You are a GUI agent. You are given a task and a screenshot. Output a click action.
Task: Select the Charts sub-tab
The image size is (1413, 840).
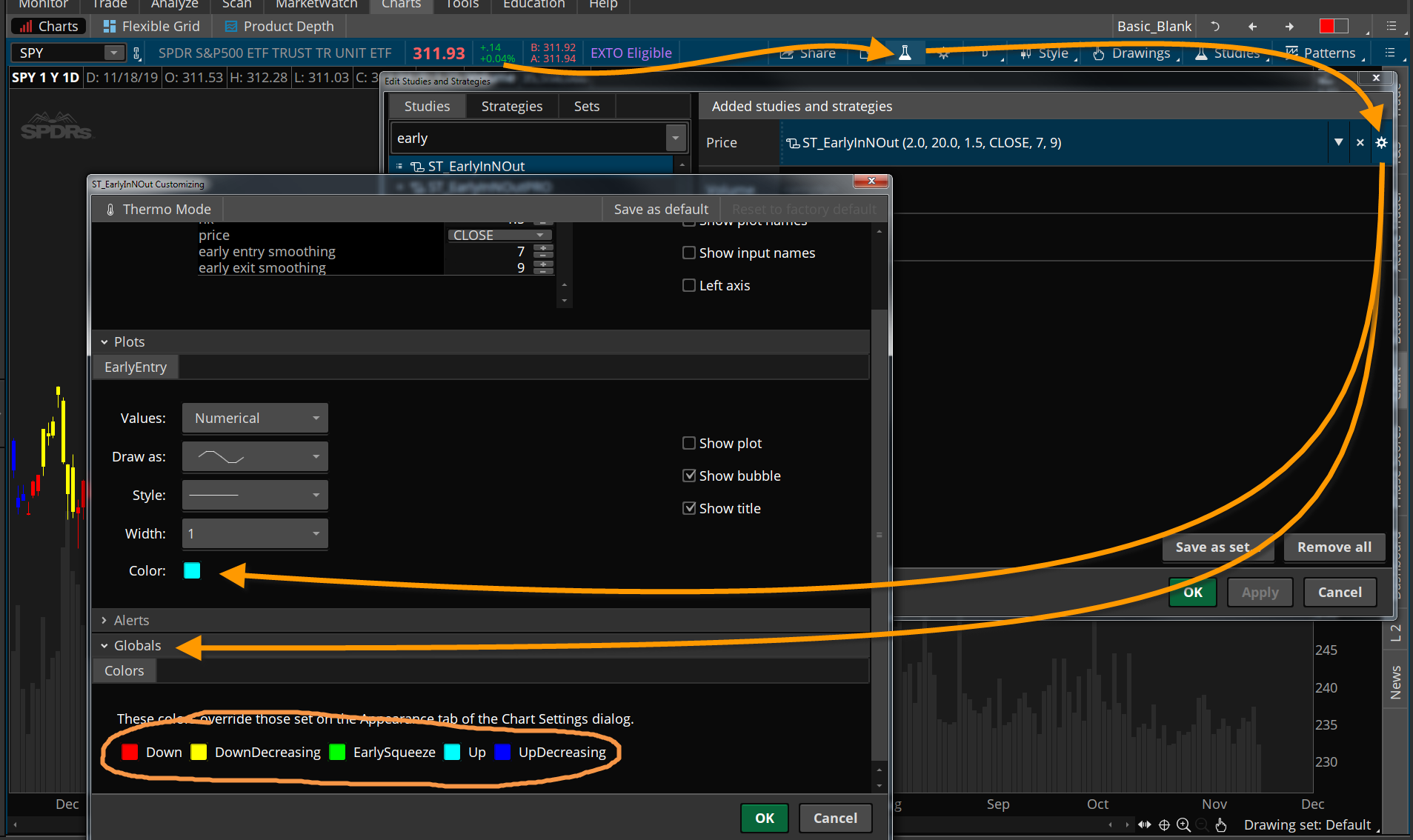point(49,26)
